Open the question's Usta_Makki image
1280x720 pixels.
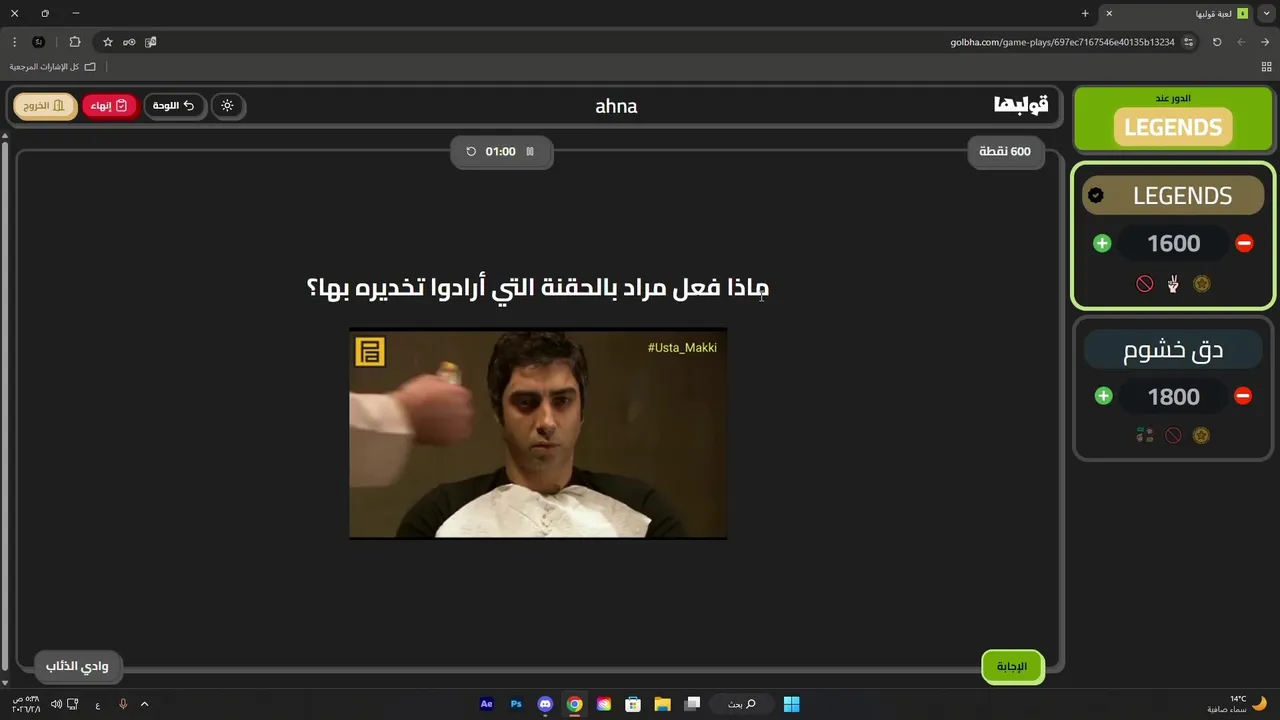(x=538, y=433)
